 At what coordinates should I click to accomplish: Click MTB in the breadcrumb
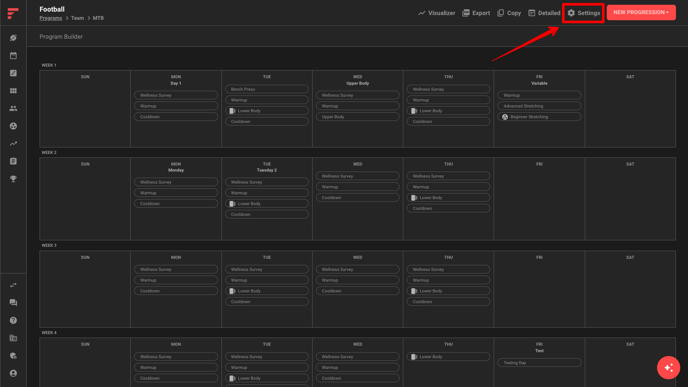coord(98,18)
